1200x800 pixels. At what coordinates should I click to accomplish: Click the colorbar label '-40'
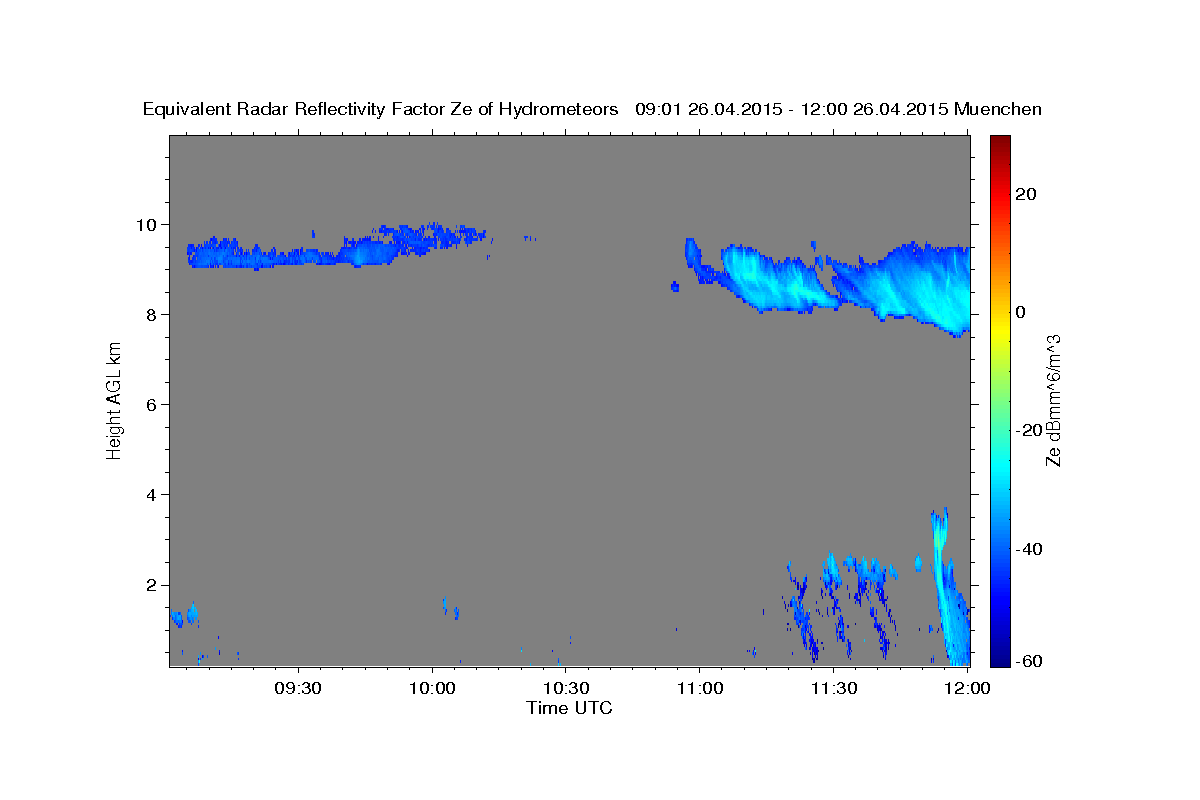pyautogui.click(x=1030, y=548)
